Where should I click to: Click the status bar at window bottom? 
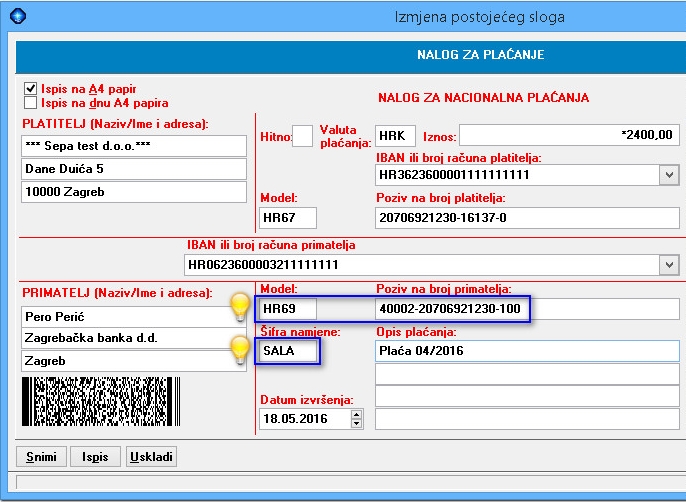[x=350, y=482]
